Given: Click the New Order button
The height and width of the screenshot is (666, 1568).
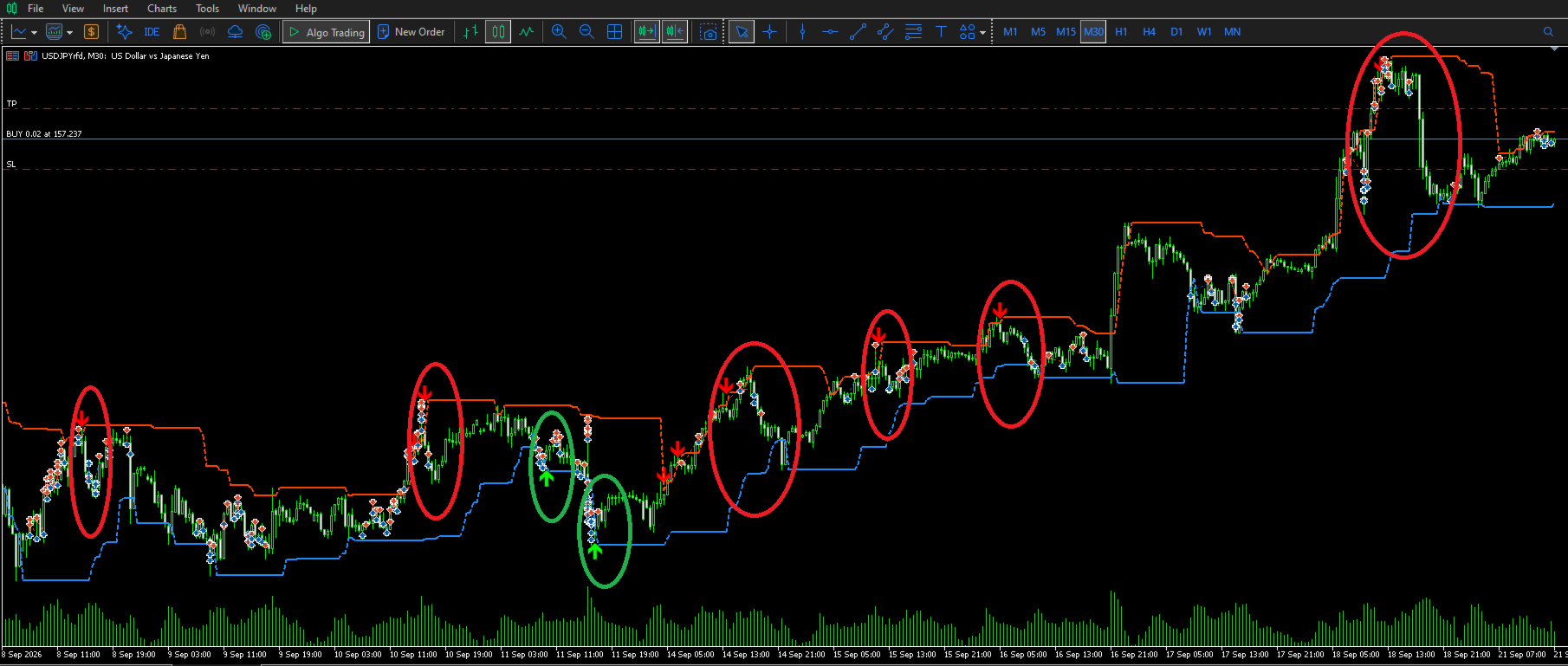Looking at the screenshot, I should pyautogui.click(x=411, y=32).
